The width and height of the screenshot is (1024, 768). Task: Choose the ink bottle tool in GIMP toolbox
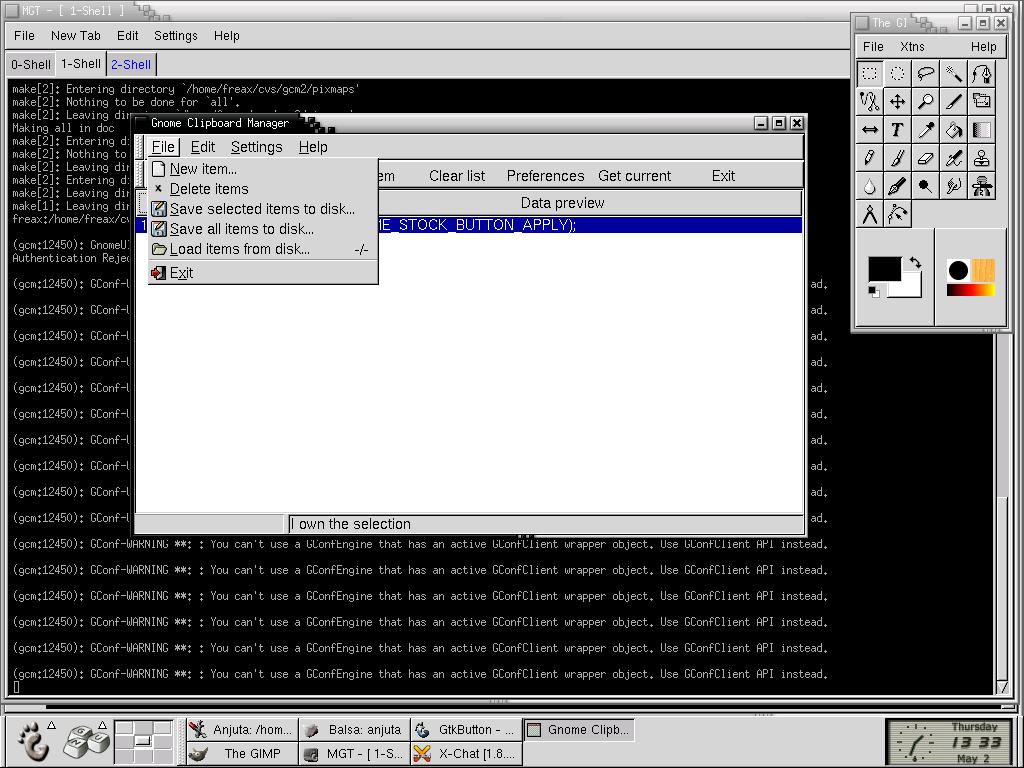point(982,185)
